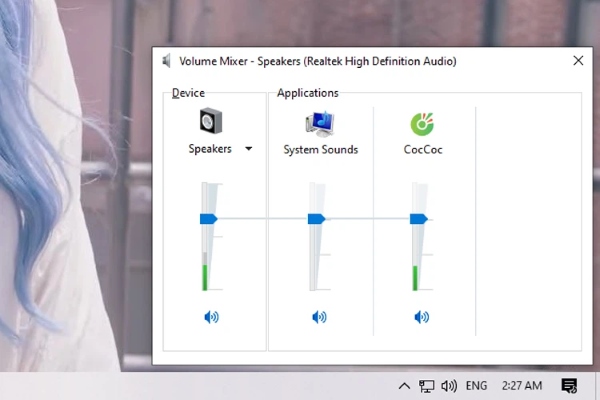
Task: Click the Device group label
Action: (x=188, y=93)
